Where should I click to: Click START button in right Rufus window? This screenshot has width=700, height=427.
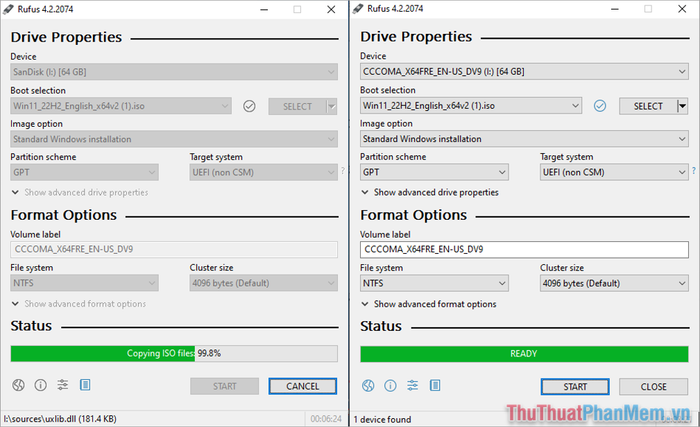coord(575,387)
